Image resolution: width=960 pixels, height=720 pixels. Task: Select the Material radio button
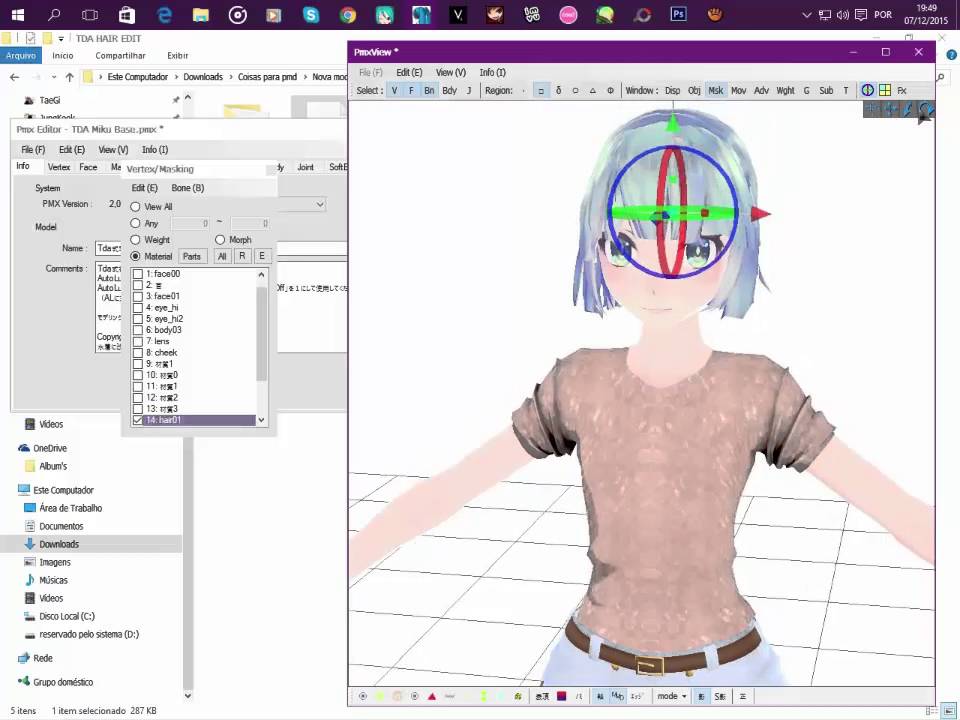[135, 257]
